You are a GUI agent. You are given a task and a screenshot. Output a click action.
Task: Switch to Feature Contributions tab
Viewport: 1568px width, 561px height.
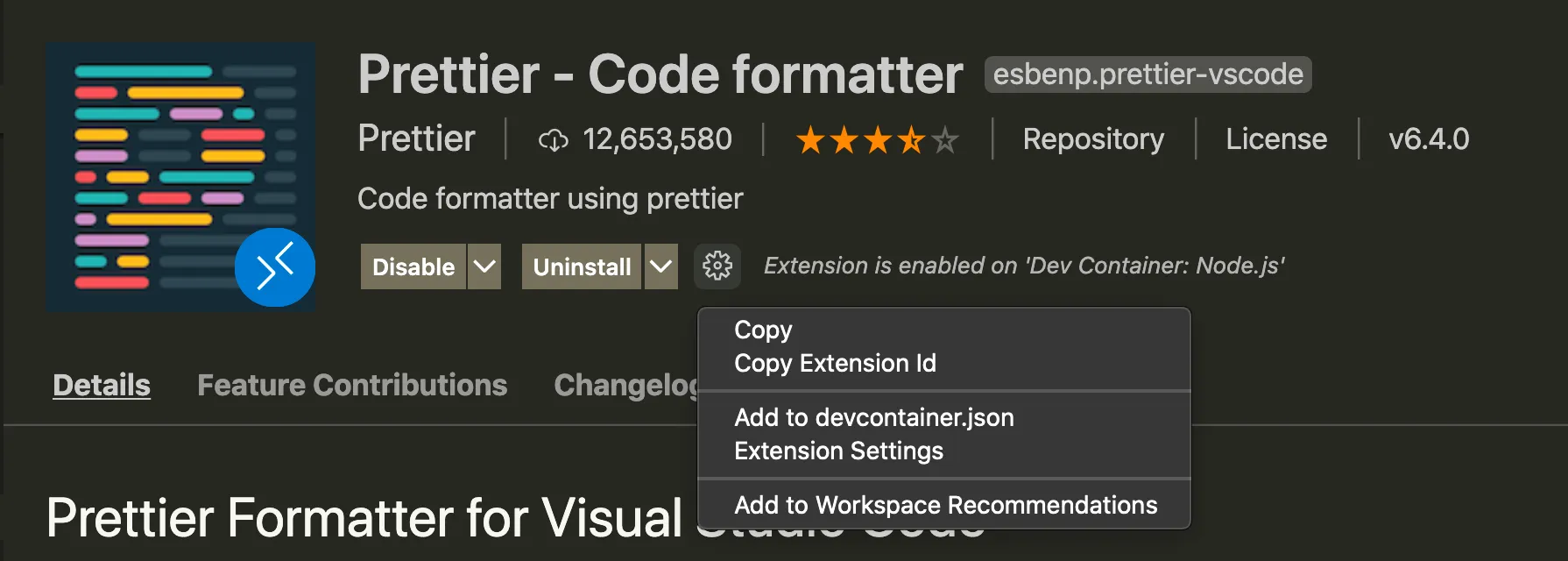(352, 385)
